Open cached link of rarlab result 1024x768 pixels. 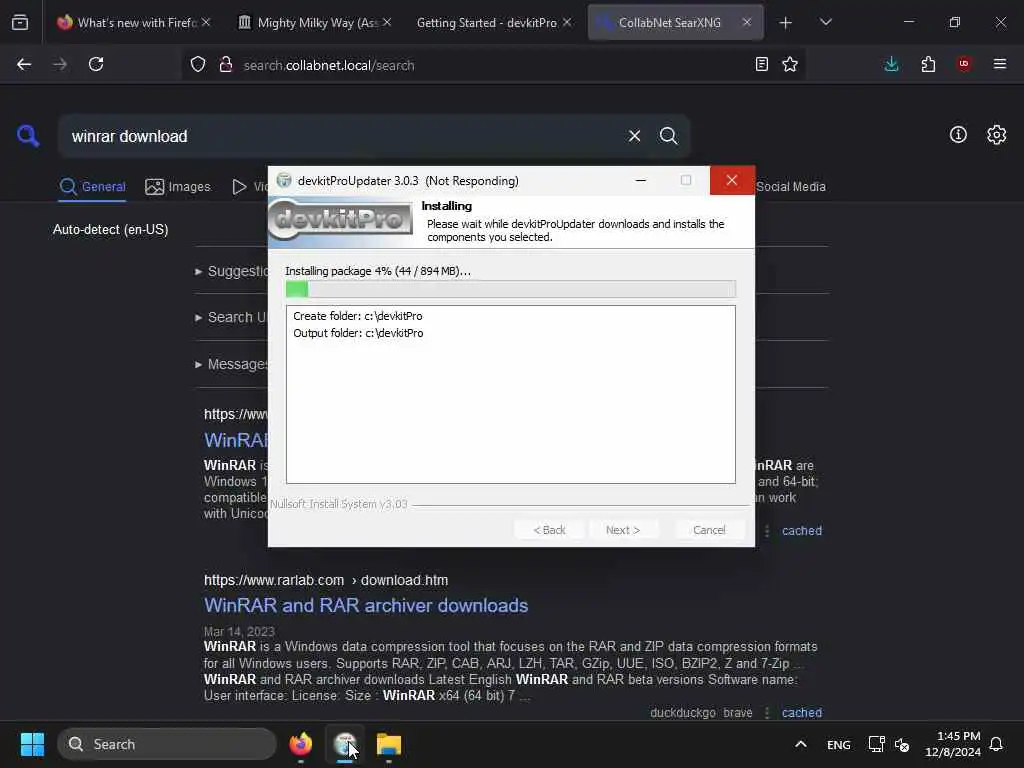[x=802, y=713]
